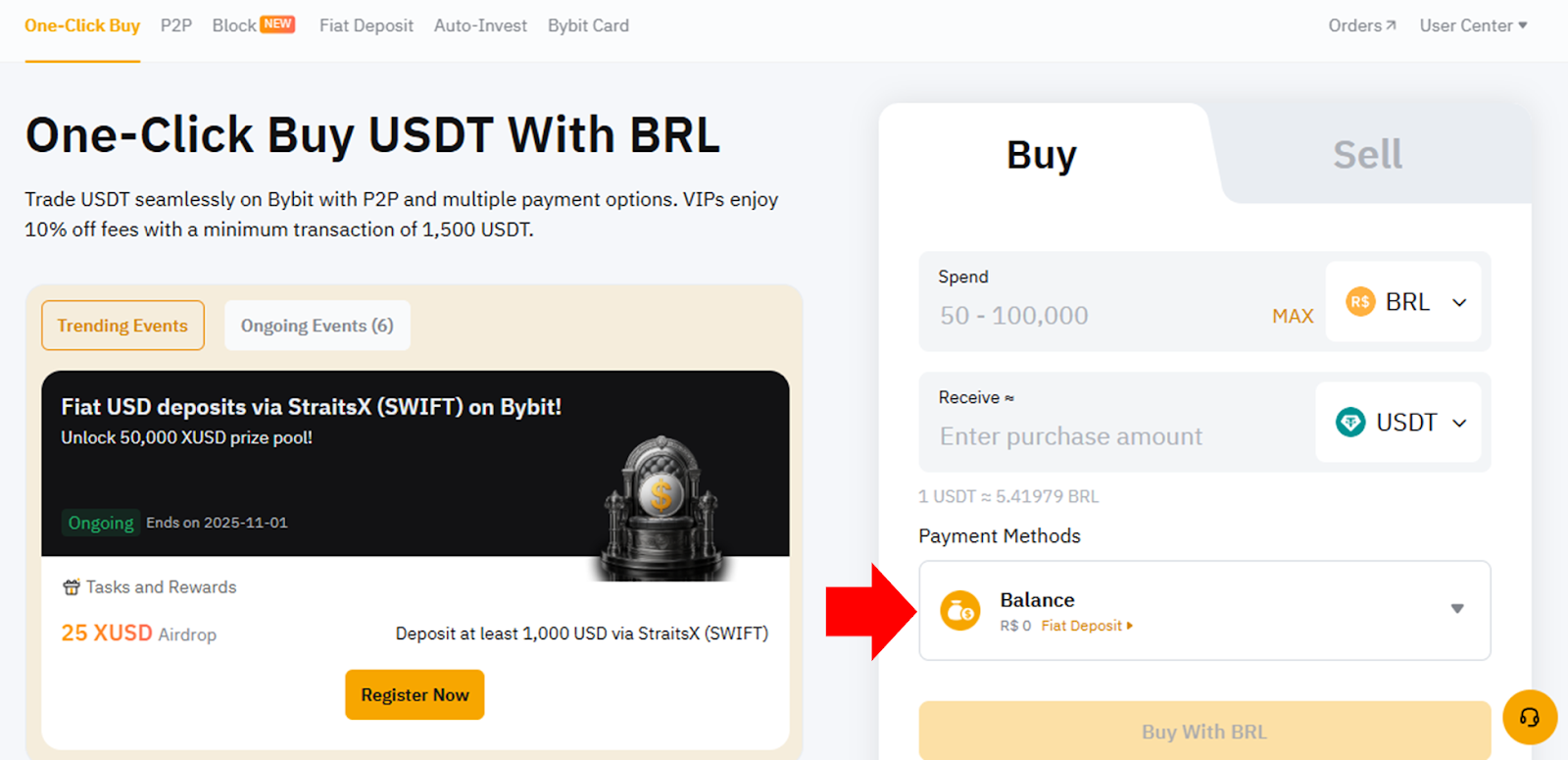Navigate to the Bybit Card menu
Image resolution: width=1568 pixels, height=760 pixels.
tap(588, 25)
